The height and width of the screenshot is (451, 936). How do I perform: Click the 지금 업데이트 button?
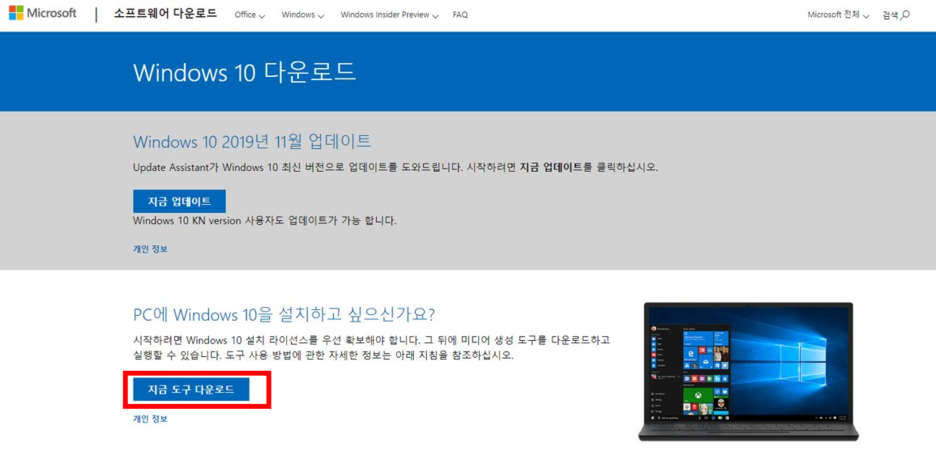coord(179,202)
